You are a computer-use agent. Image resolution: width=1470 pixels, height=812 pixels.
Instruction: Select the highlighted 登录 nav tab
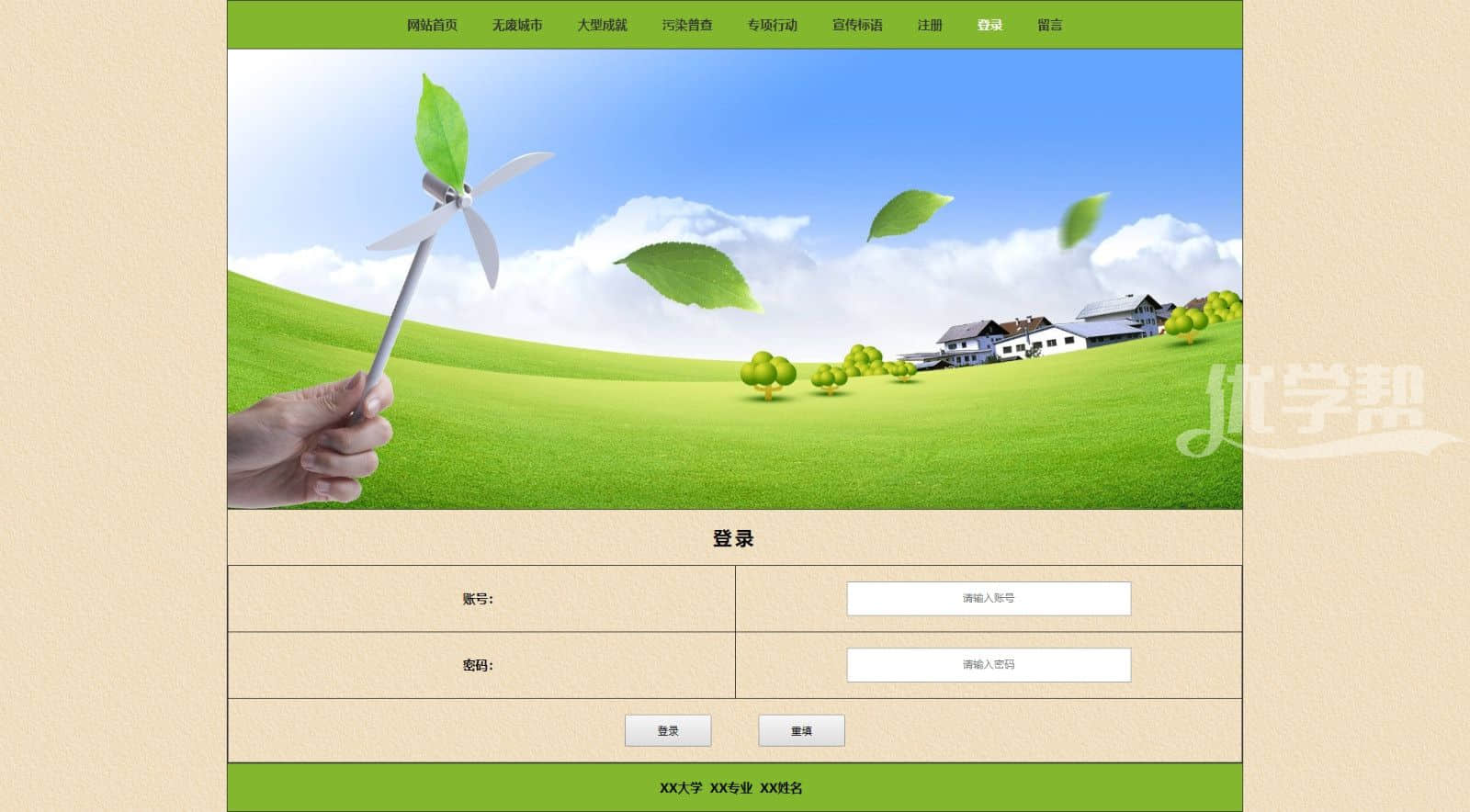pyautogui.click(x=989, y=25)
